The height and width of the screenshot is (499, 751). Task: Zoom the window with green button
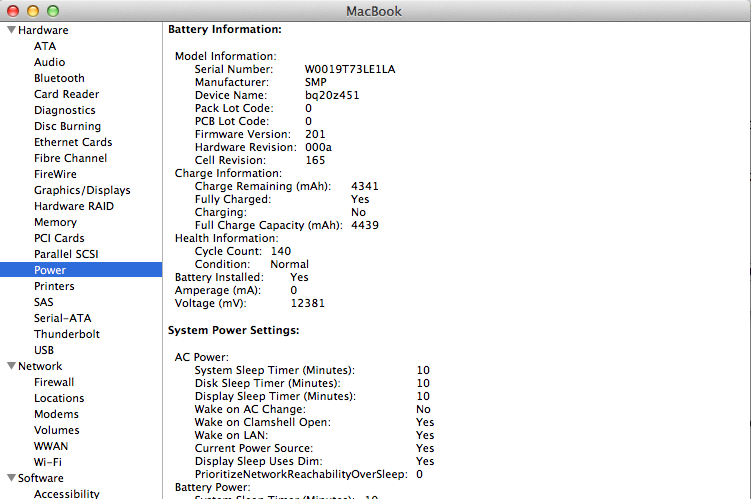tap(53, 11)
